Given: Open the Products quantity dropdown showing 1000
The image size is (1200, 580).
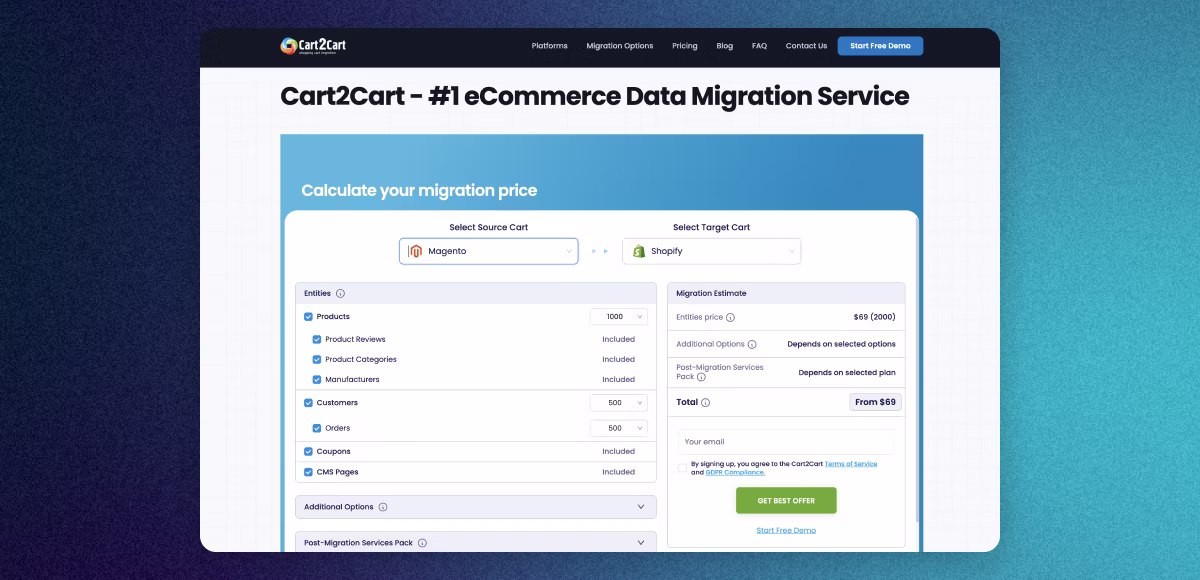Looking at the screenshot, I should click(x=619, y=317).
